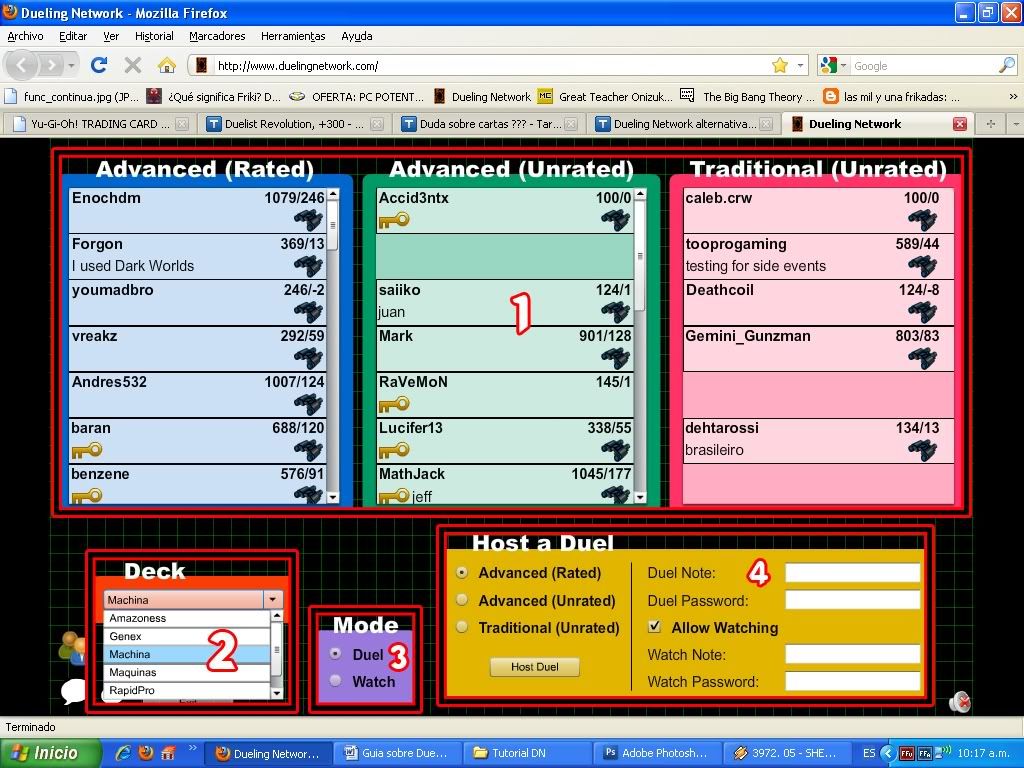The image size is (1024, 768).
Task: Click binoculars icon in dehtarossi's row
Action: 922,450
